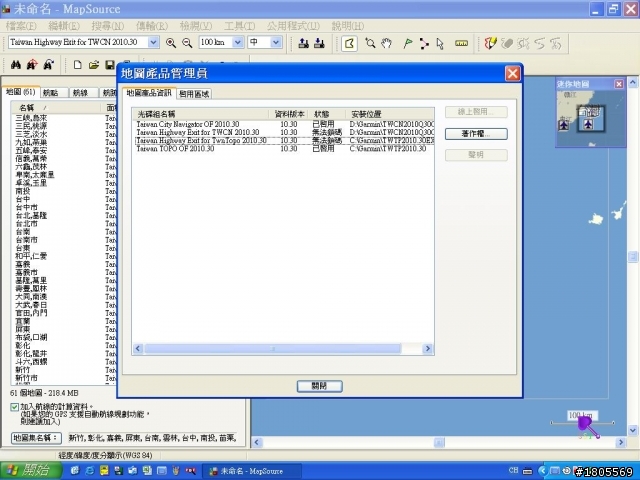Select the Waypoint flag tool
This screenshot has height=480, width=640.
407,43
